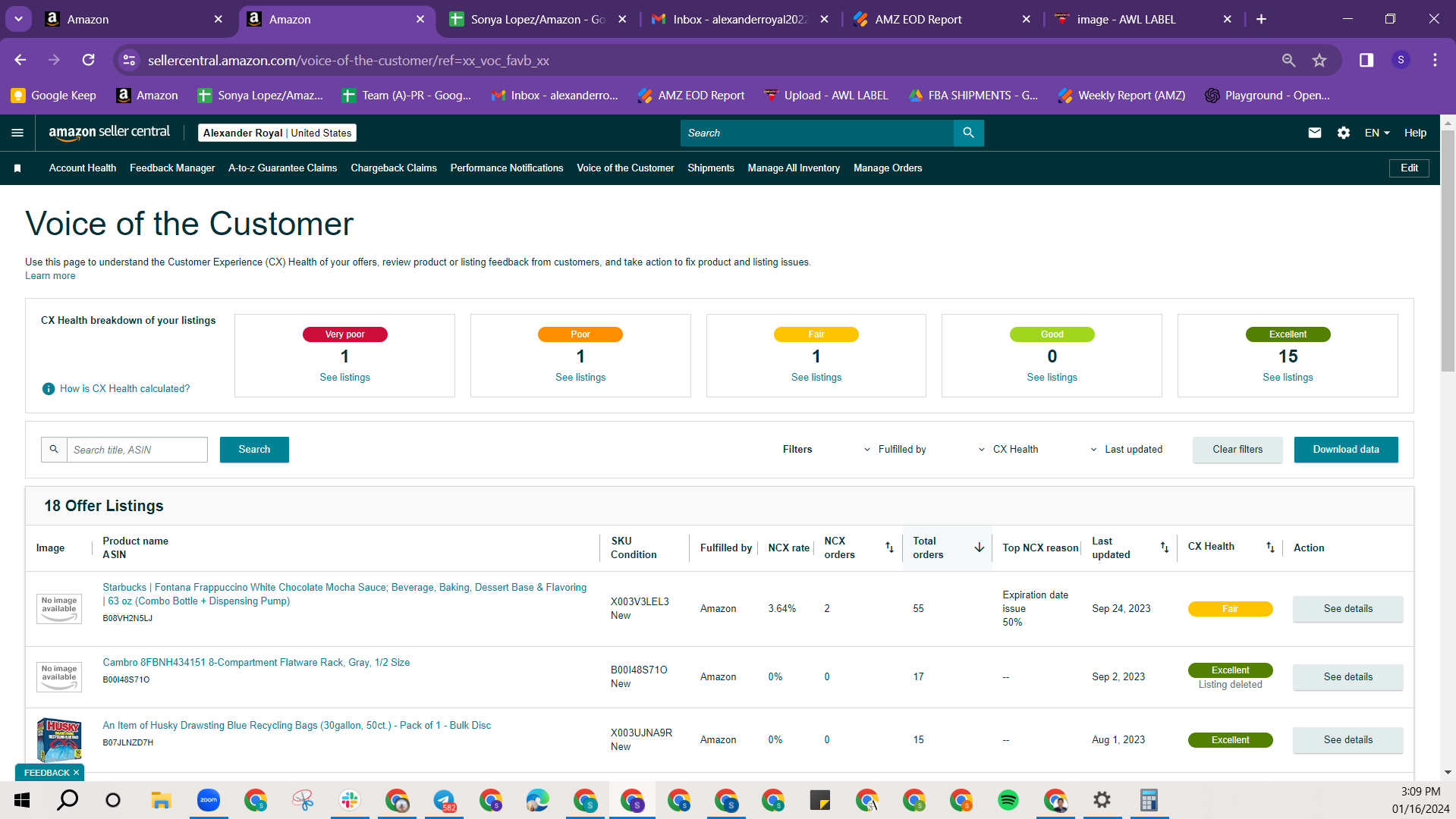The width and height of the screenshot is (1456, 819).
Task: Open A-to-z Guarantee Claims menu item
Action: click(282, 168)
